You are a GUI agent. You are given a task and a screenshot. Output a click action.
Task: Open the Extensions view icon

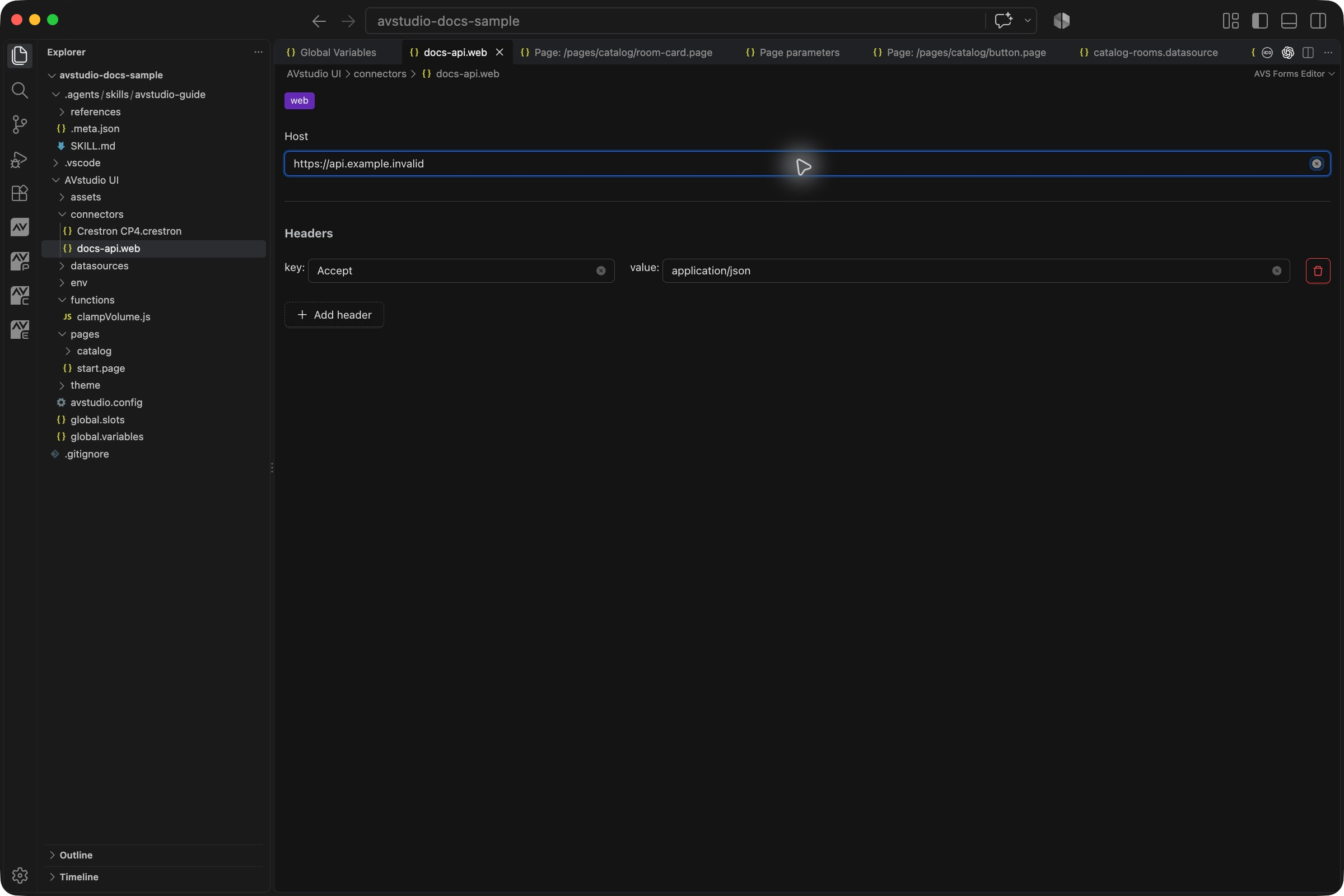(20, 193)
